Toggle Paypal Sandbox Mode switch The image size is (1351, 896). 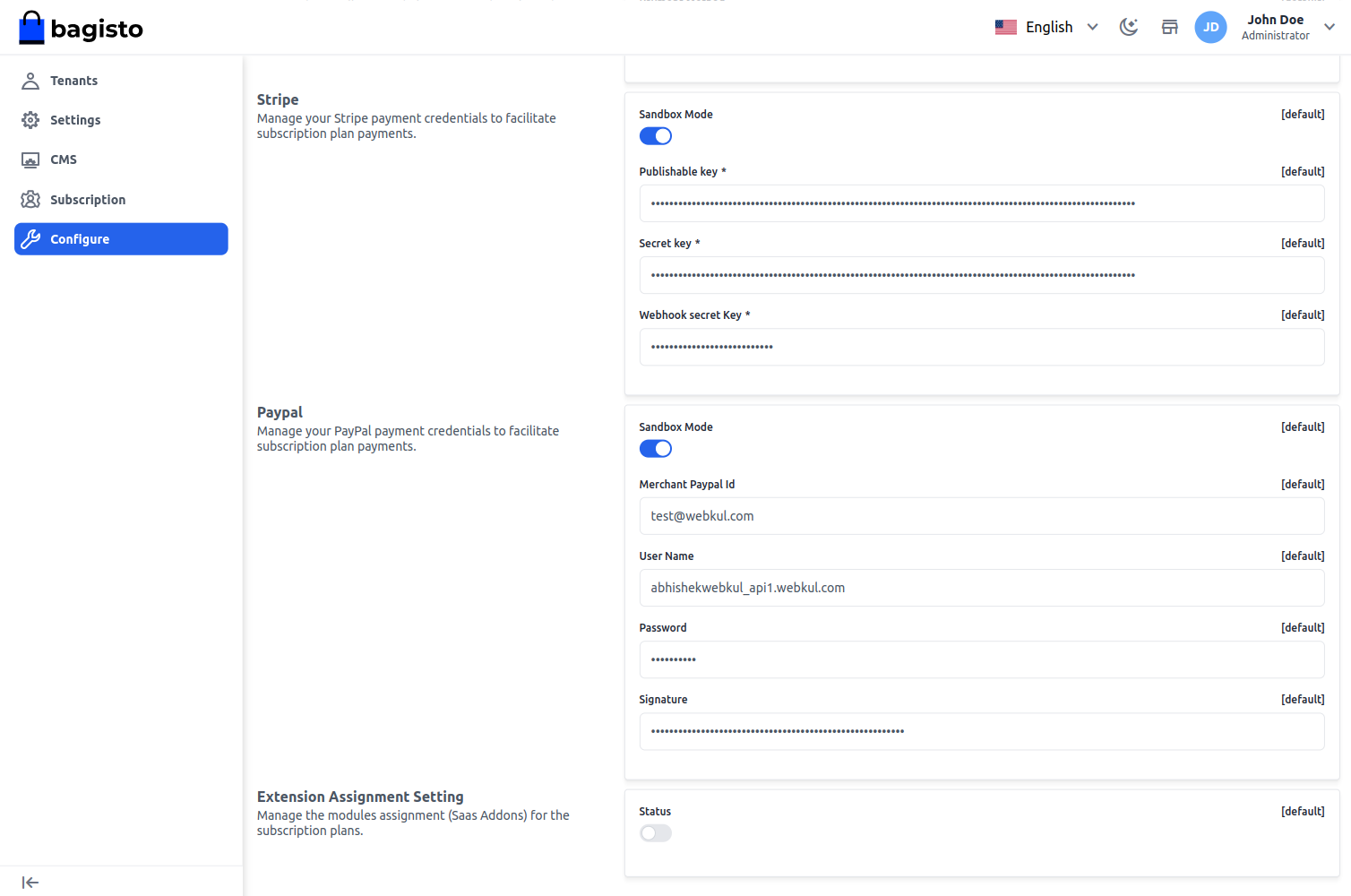tap(656, 449)
